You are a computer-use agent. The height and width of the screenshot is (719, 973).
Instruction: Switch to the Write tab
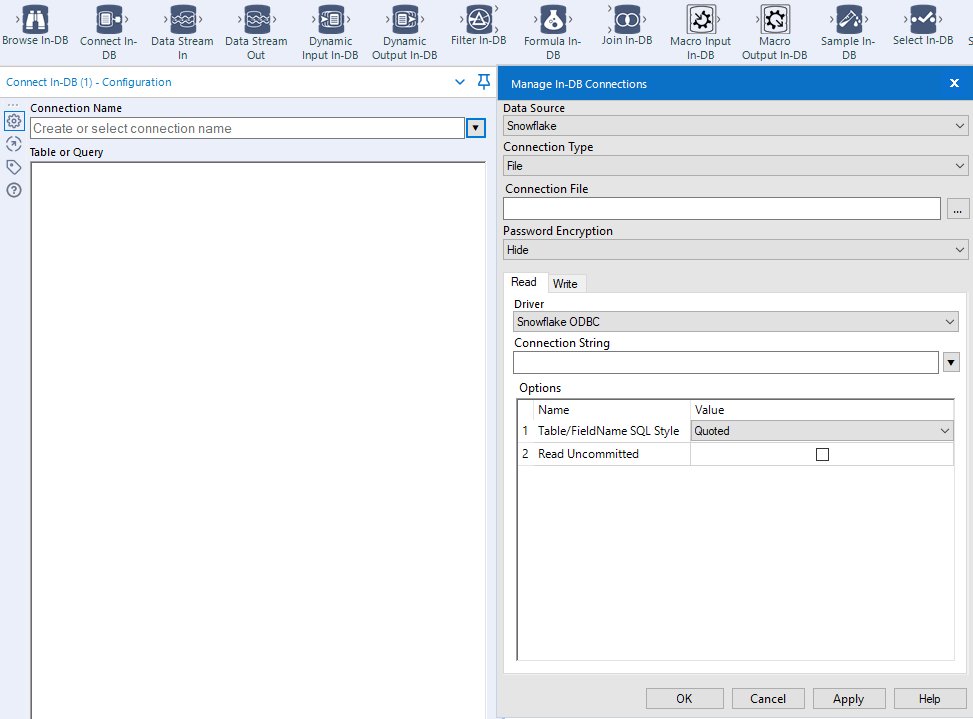(565, 284)
